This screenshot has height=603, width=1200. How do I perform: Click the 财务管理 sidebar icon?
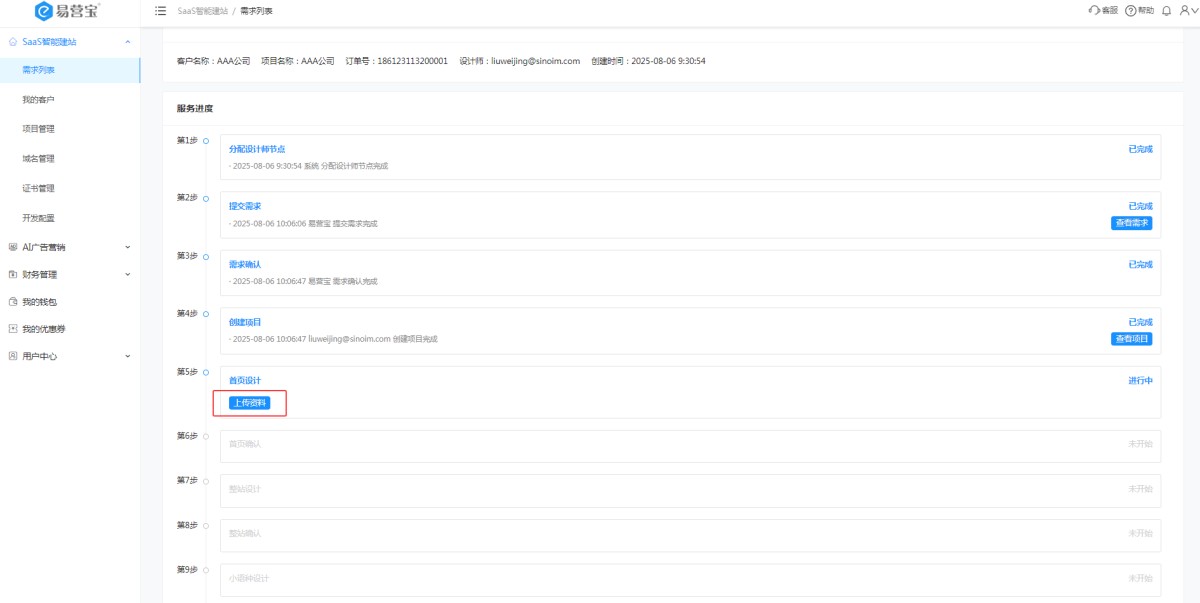pos(12,274)
